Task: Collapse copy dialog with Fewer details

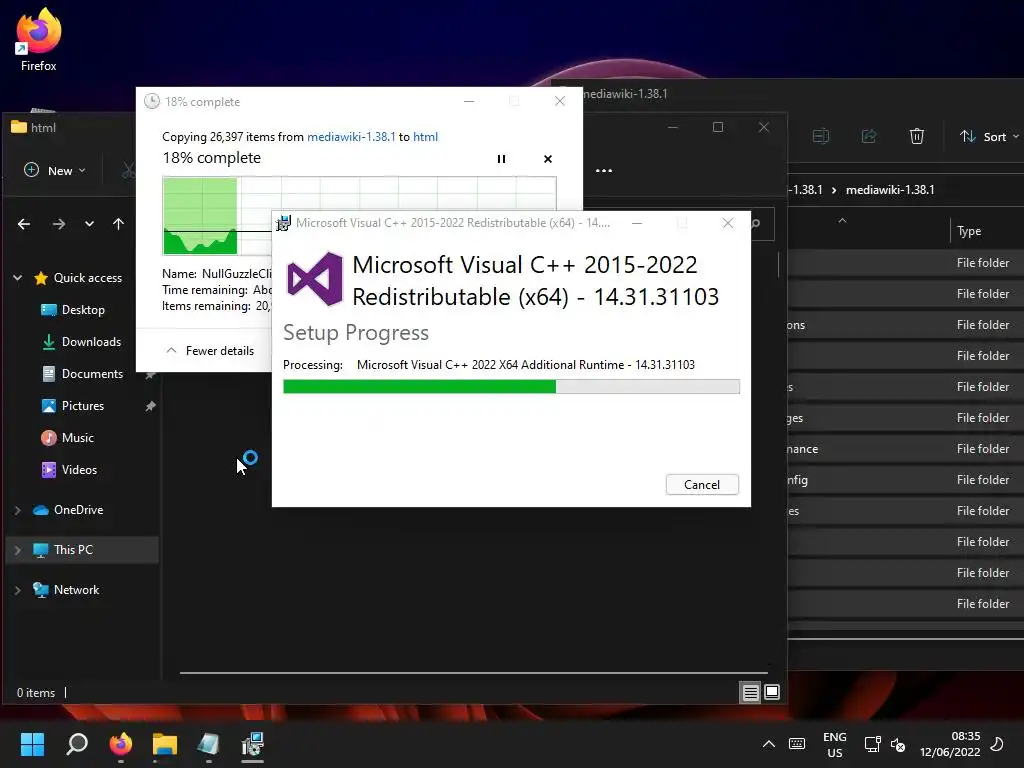Action: click(210, 351)
